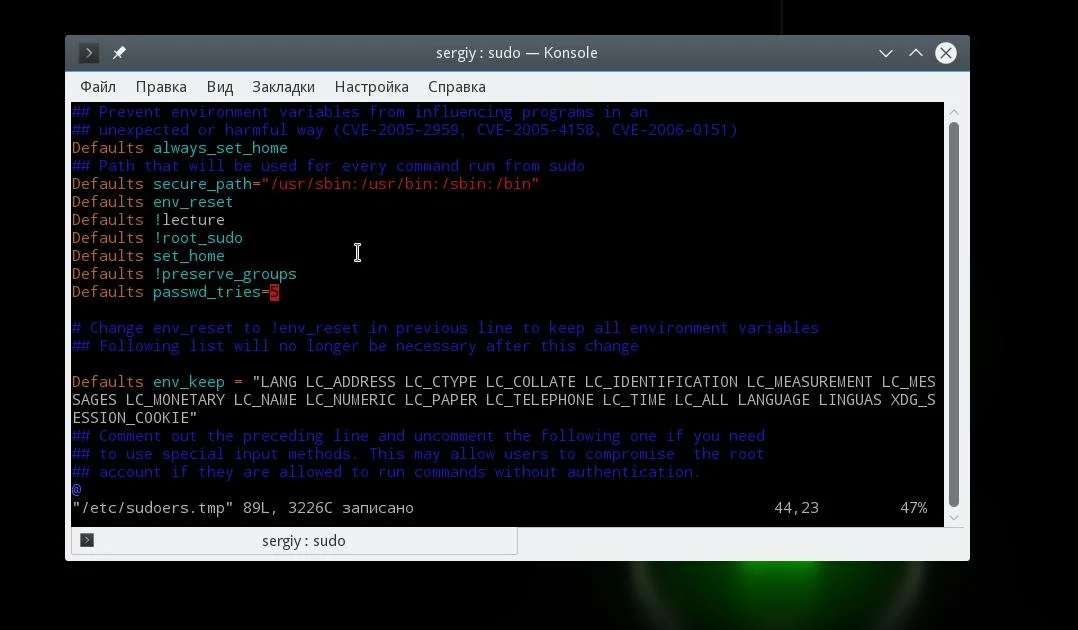Click the '47%' file position indicator
Image resolution: width=1078 pixels, height=630 pixels.
coord(914,508)
